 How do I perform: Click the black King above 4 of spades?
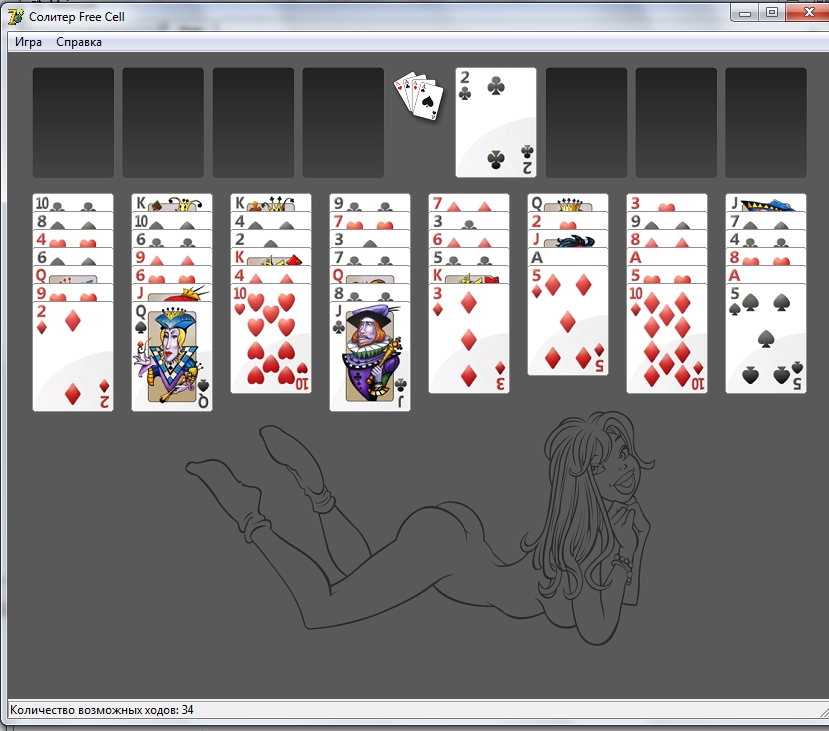pyautogui.click(x=271, y=203)
